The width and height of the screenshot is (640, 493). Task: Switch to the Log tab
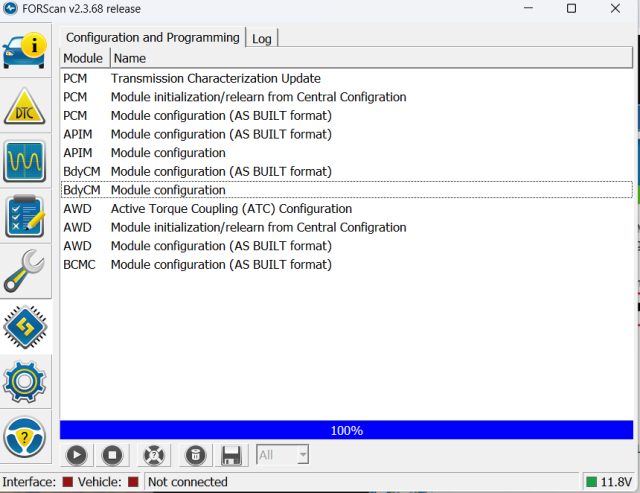pos(262,39)
